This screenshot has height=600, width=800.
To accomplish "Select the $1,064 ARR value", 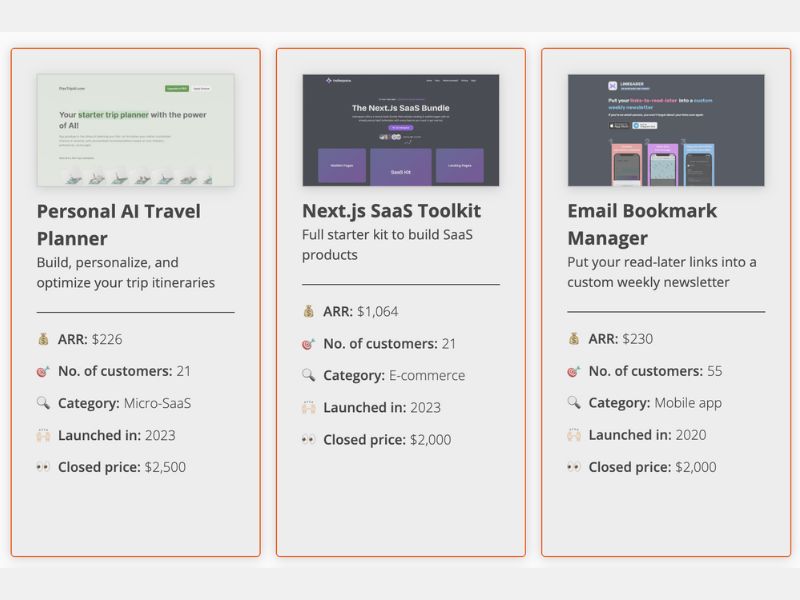I will tap(378, 311).
